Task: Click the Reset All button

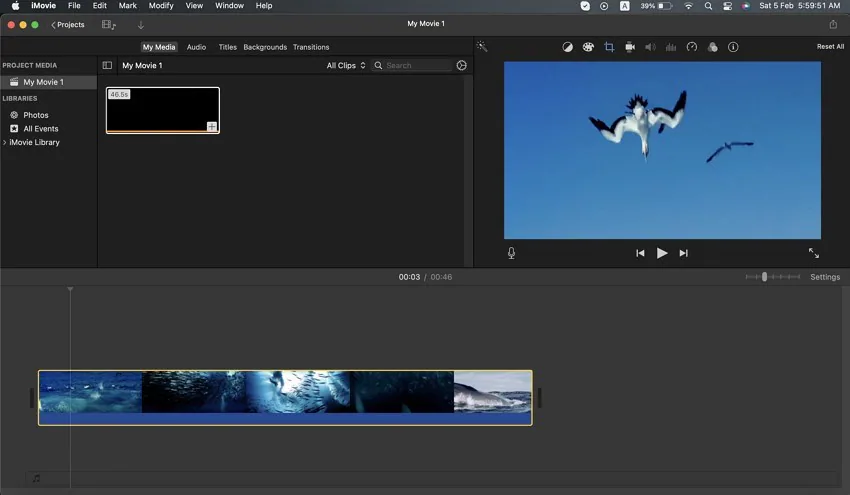Action: click(830, 47)
